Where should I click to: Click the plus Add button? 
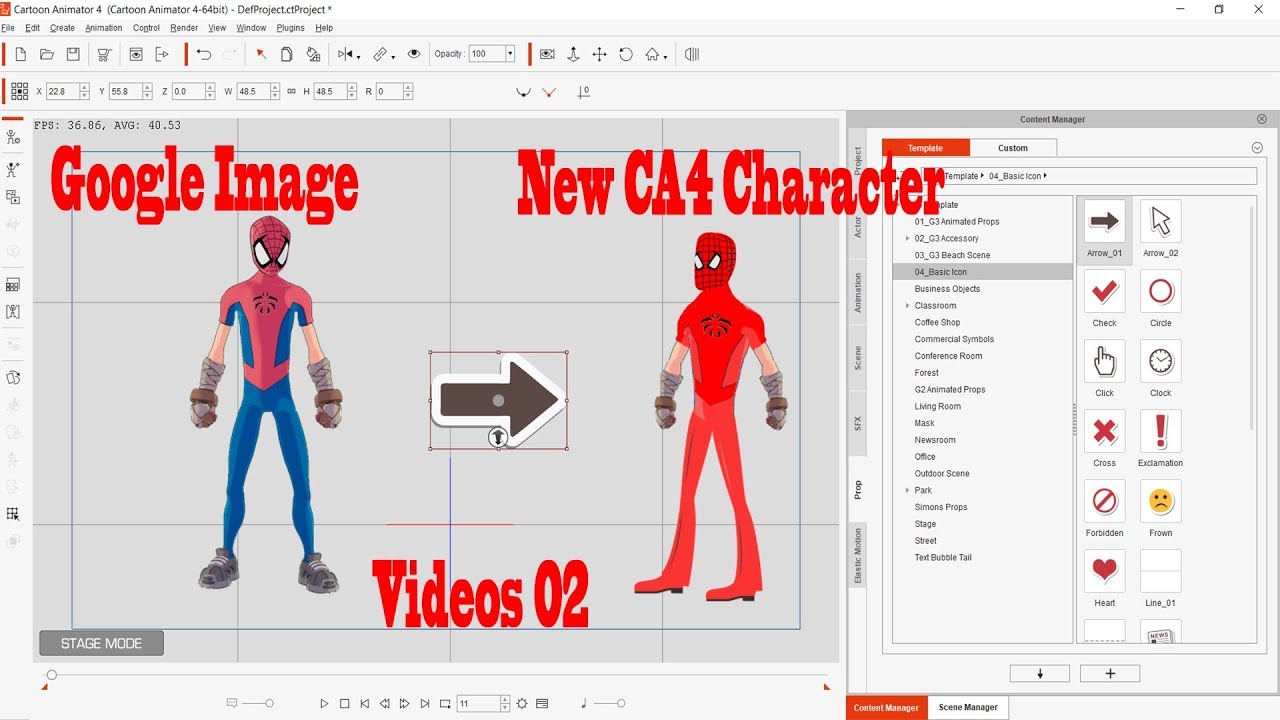1110,674
